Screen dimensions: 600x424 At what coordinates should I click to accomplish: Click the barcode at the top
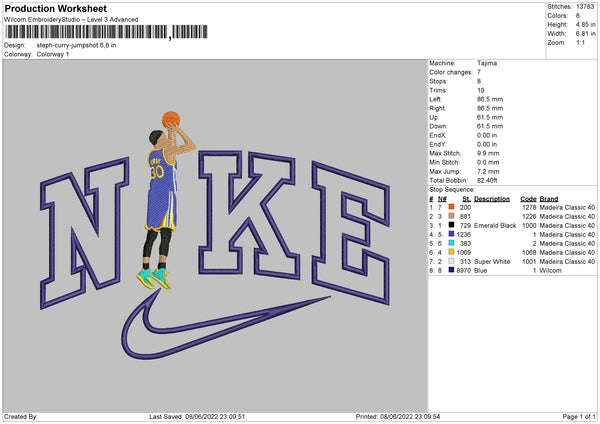(x=106, y=32)
